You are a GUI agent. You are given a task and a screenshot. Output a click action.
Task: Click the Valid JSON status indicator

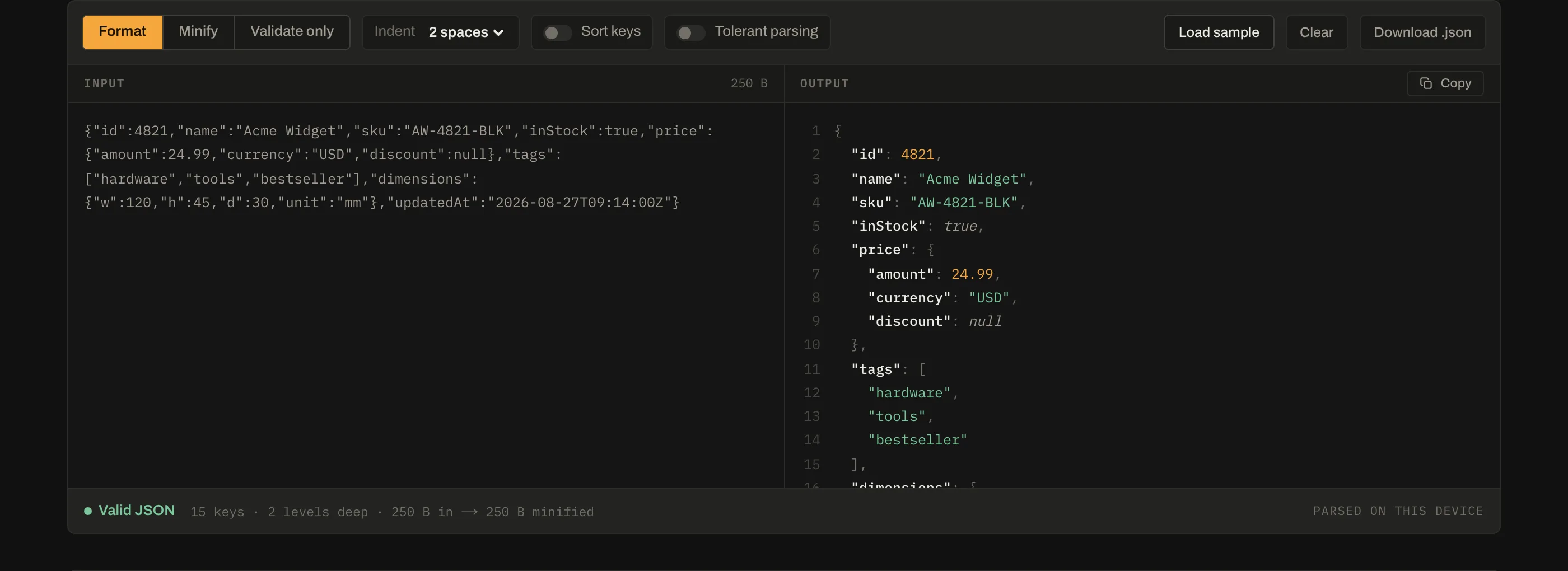point(130,511)
